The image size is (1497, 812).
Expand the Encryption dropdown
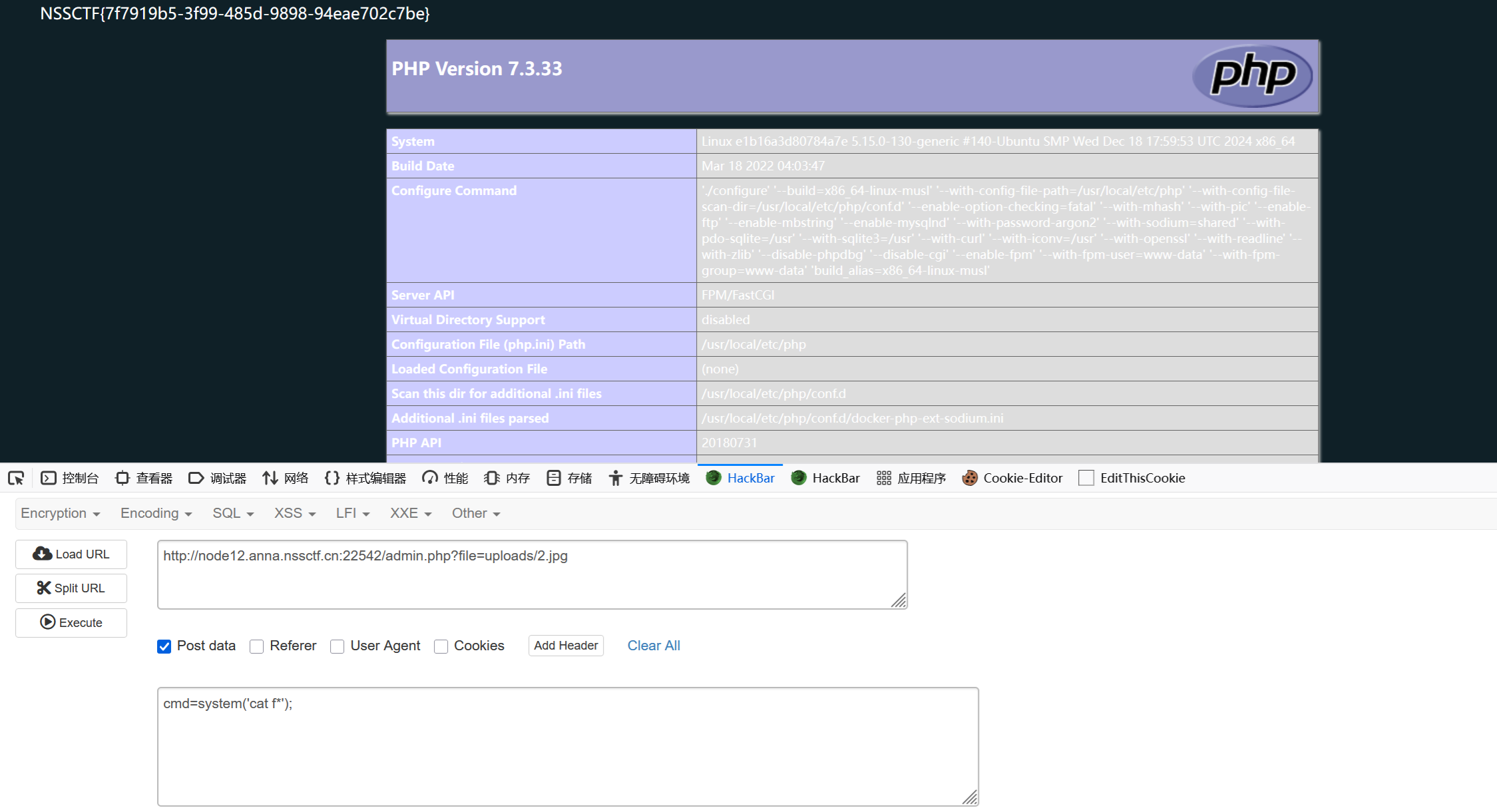tap(60, 513)
